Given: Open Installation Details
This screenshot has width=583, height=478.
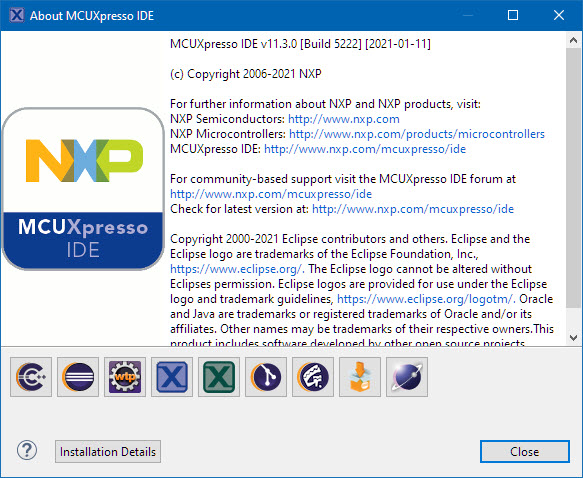Looking at the screenshot, I should click(x=108, y=452).
